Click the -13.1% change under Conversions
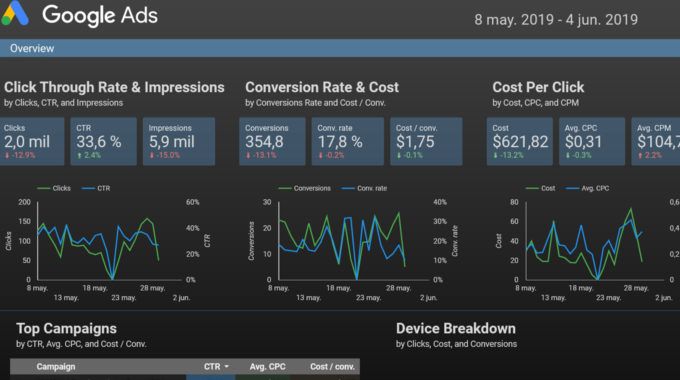680x380 pixels. click(261, 155)
